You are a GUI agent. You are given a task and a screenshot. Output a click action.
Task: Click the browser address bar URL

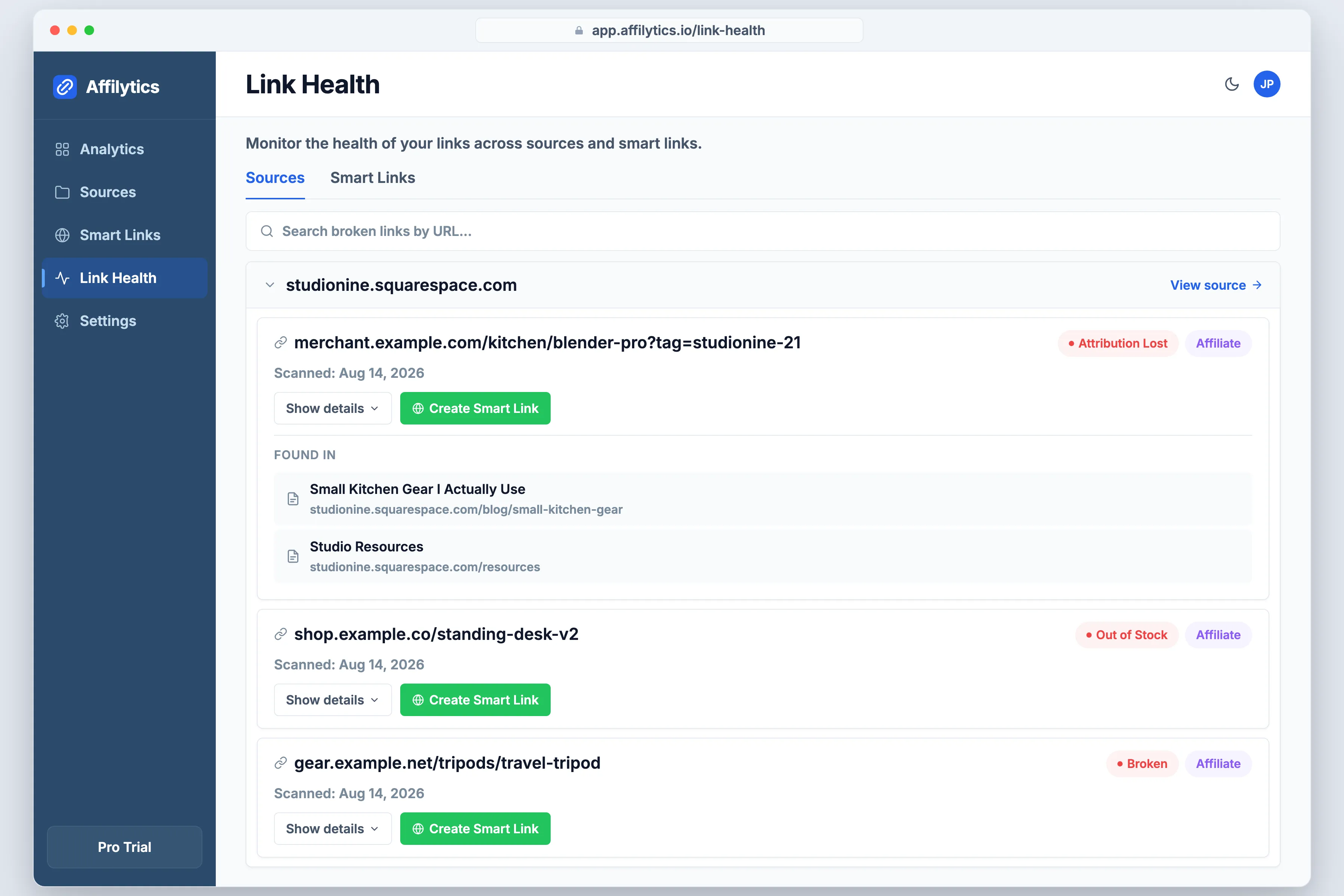click(x=678, y=30)
